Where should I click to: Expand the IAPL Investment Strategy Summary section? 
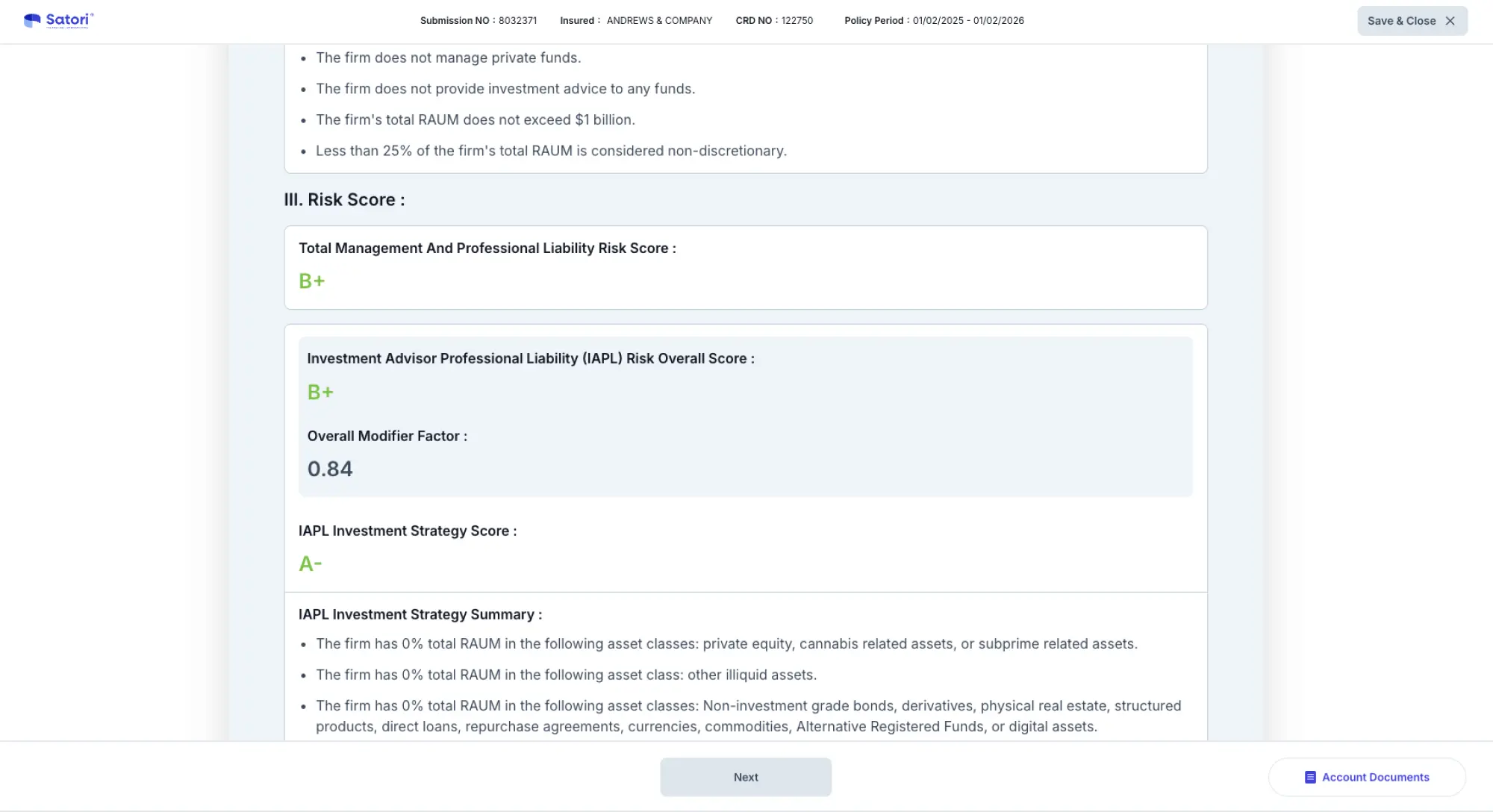point(420,614)
